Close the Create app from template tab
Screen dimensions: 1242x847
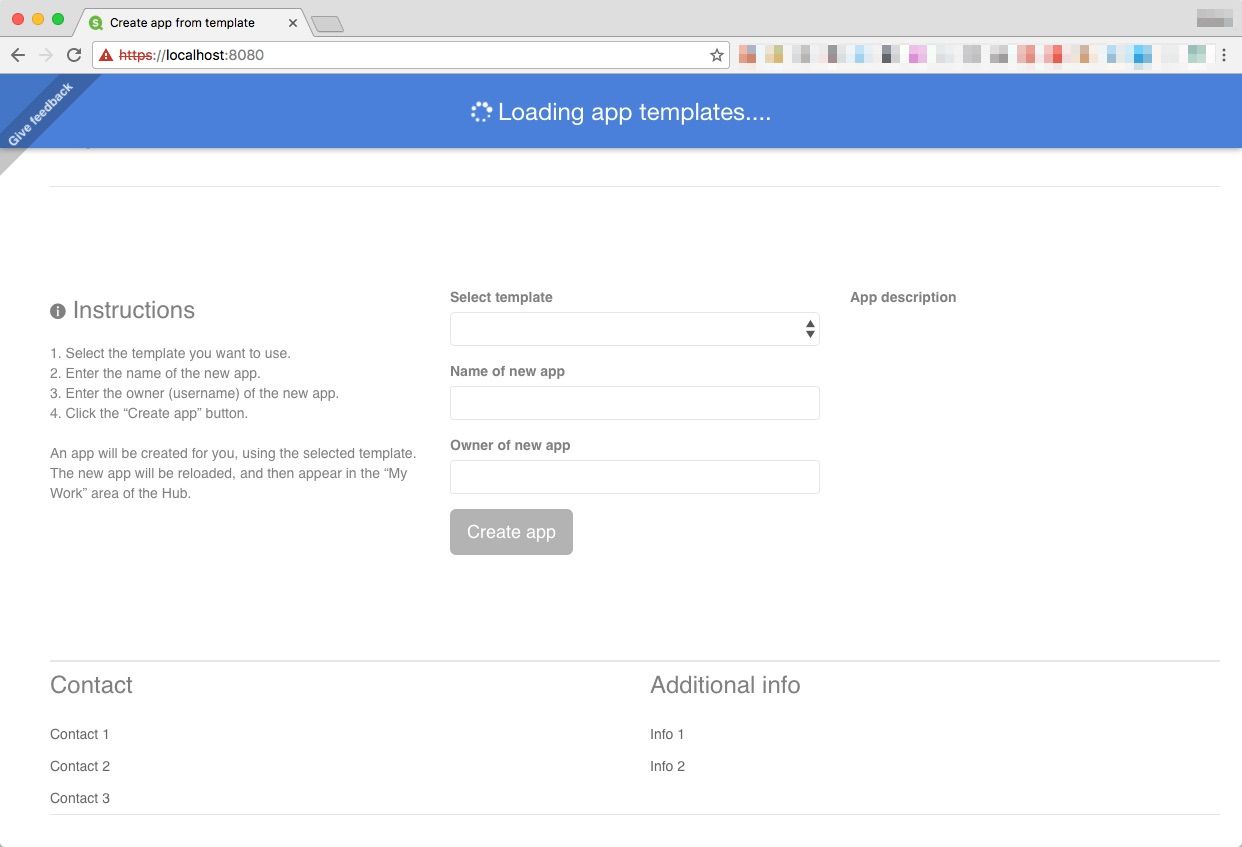(292, 22)
